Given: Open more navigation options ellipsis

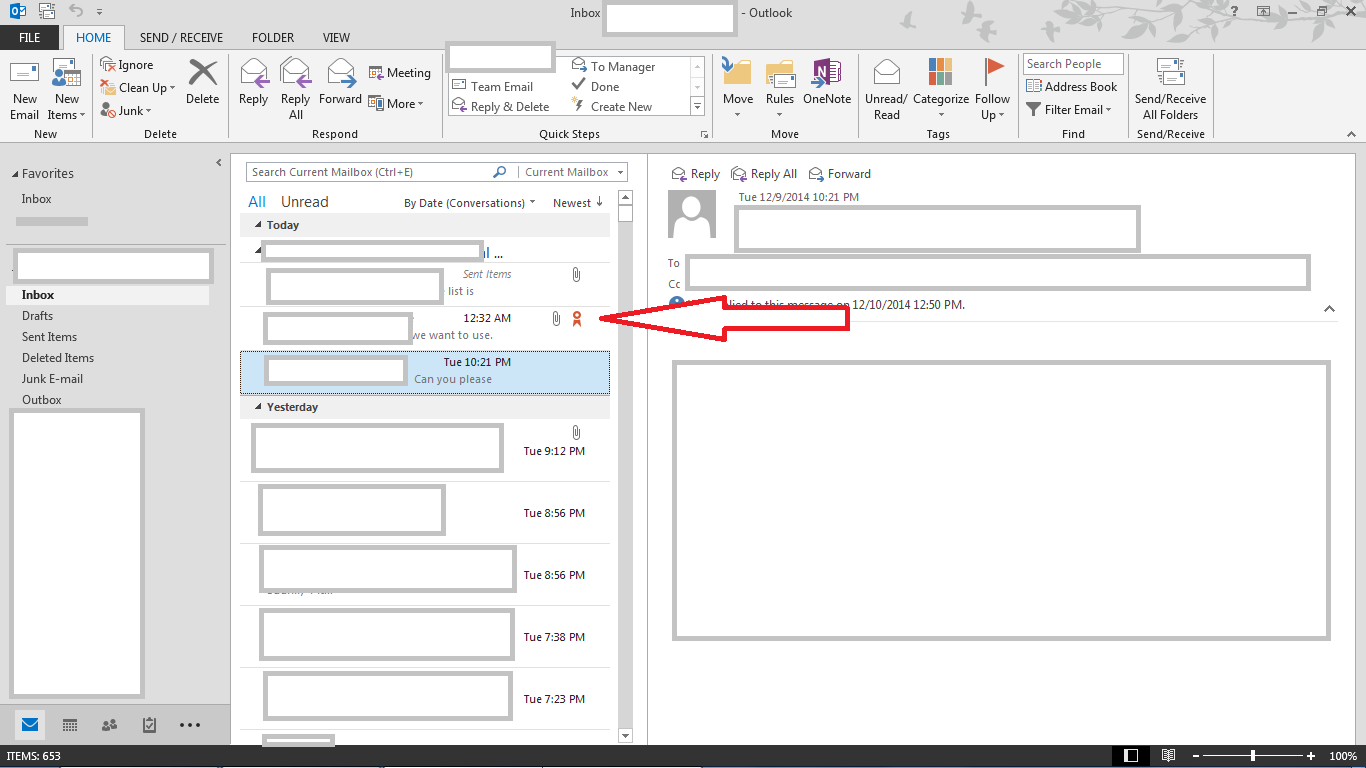Looking at the screenshot, I should [190, 725].
